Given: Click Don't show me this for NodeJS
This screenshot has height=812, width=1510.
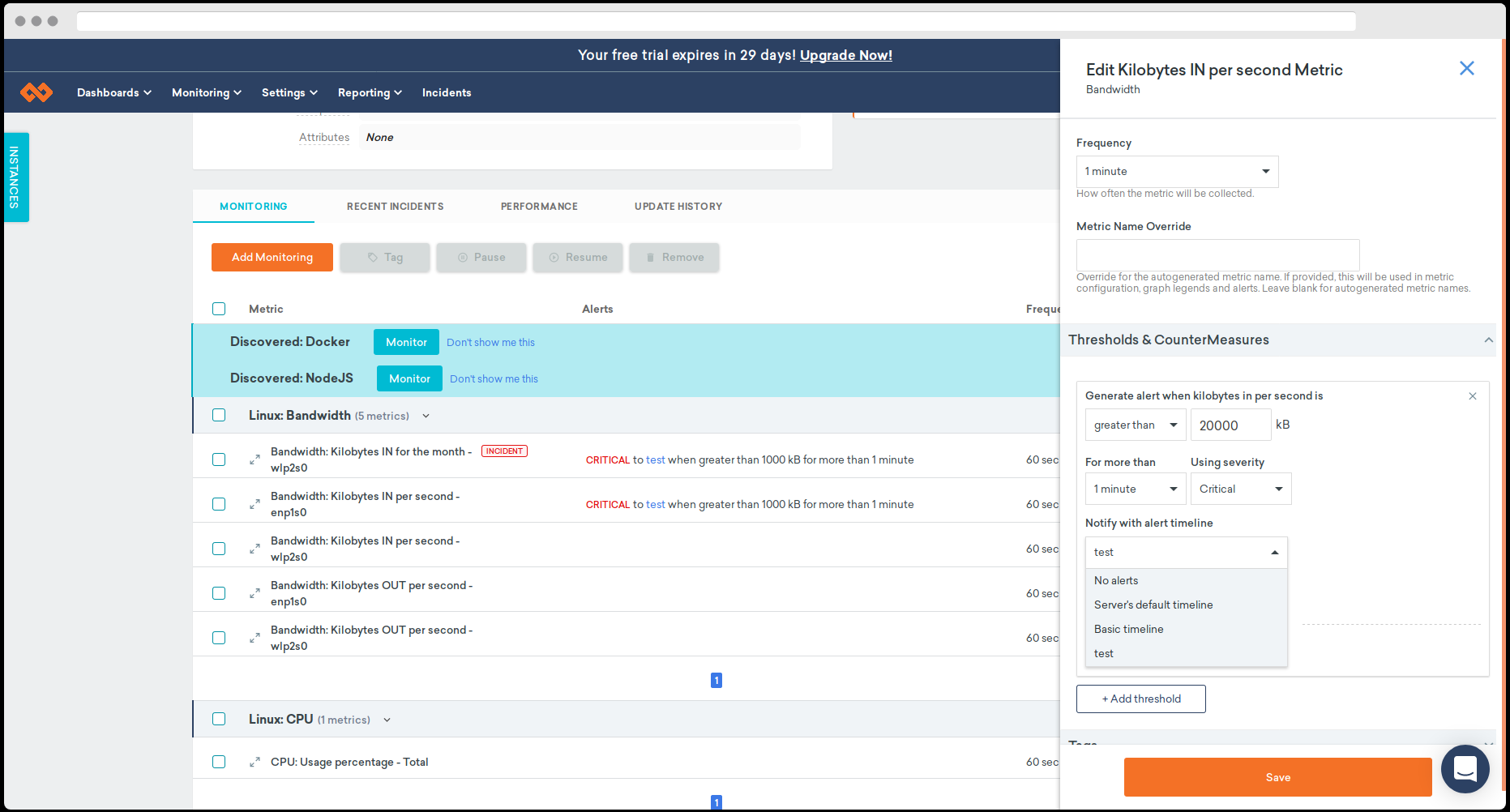Looking at the screenshot, I should [494, 379].
